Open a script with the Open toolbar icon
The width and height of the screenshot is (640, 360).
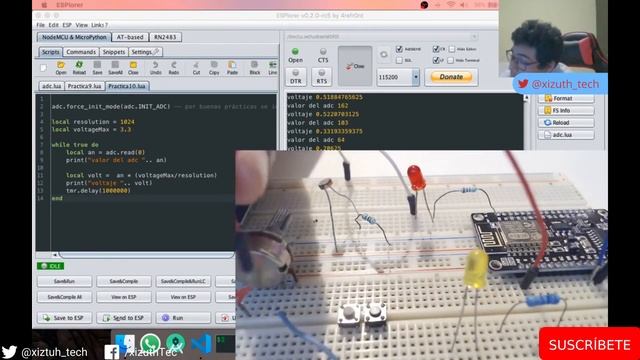click(x=61, y=68)
